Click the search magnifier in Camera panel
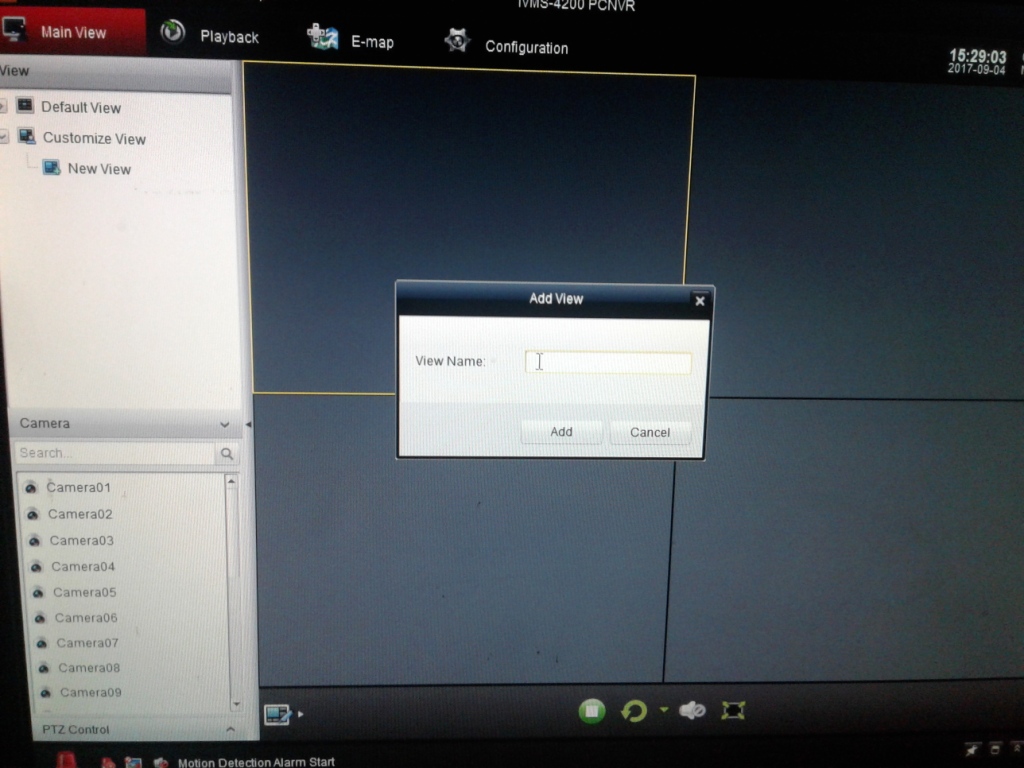Viewport: 1024px width, 768px height. pos(227,454)
